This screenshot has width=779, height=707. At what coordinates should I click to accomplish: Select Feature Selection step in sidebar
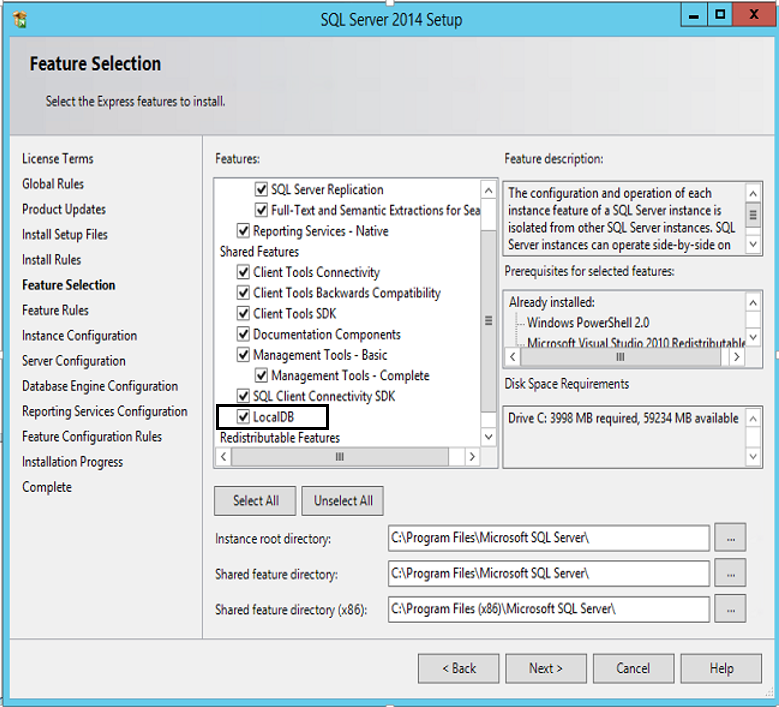[x=69, y=285]
